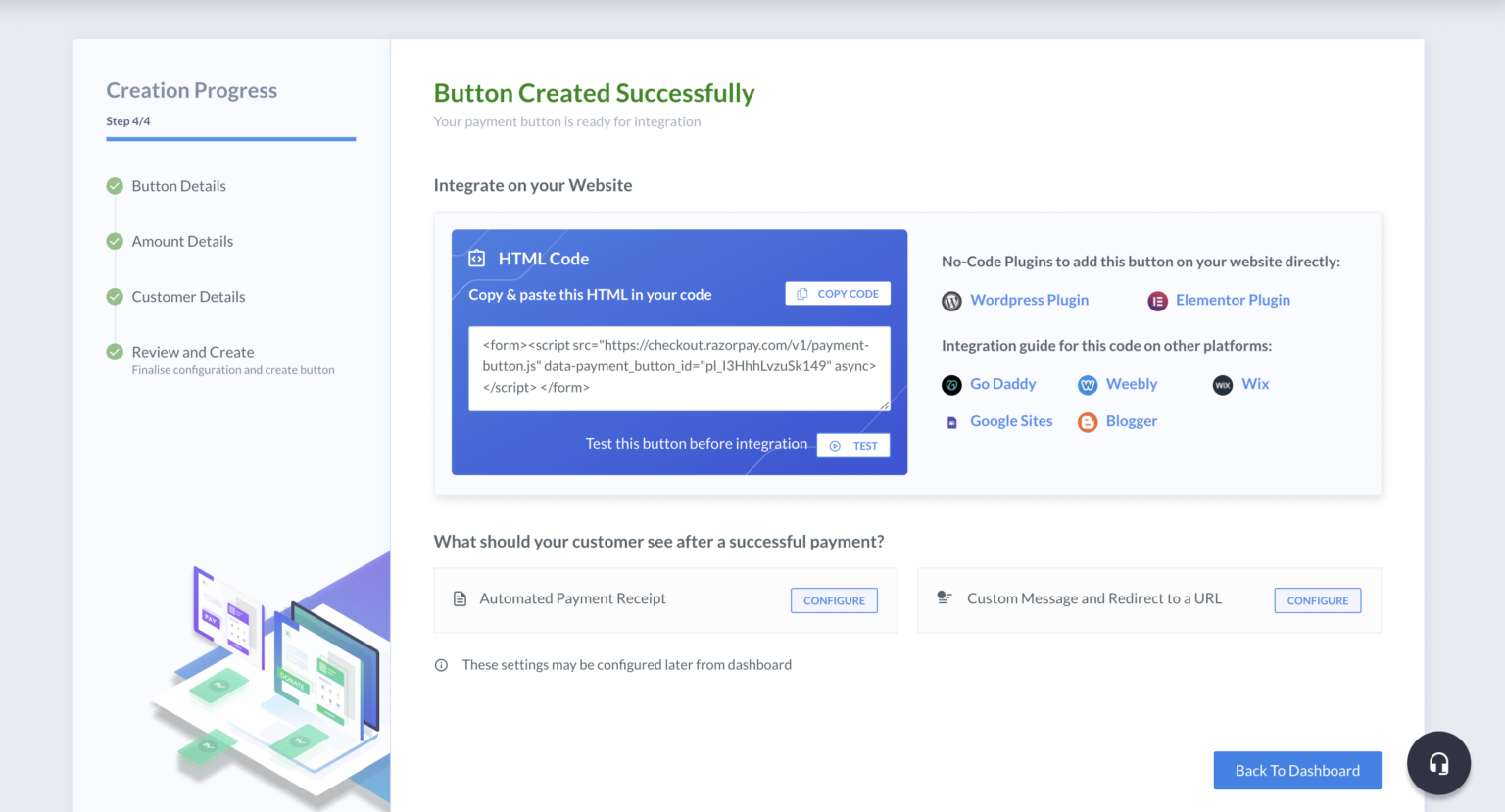Select the Elementor Plugin icon
Screen dimensions: 1505x812
pyautogui.click(x=1157, y=301)
